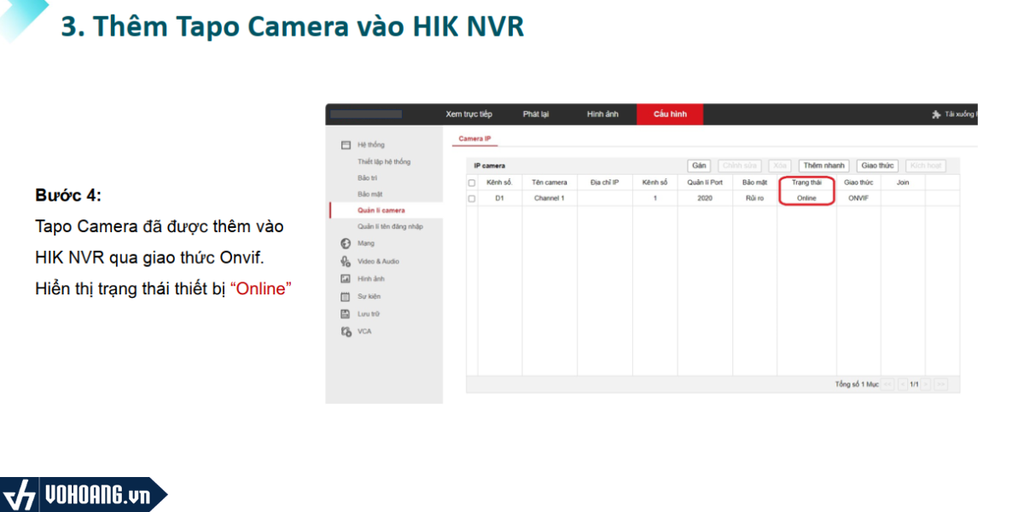Viewport: 1024px width, 512px height.
Task: Select the Cấu hình tab
Action: [x=670, y=114]
